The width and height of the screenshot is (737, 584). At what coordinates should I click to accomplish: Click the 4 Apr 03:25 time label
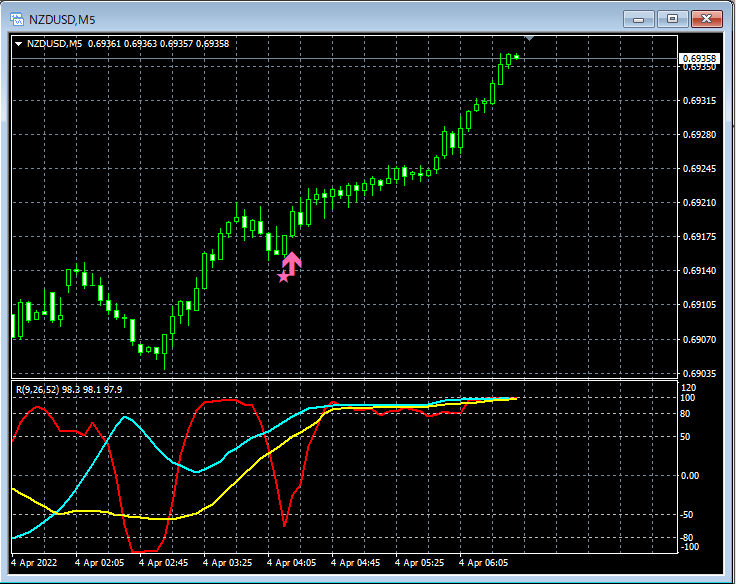[x=227, y=563]
